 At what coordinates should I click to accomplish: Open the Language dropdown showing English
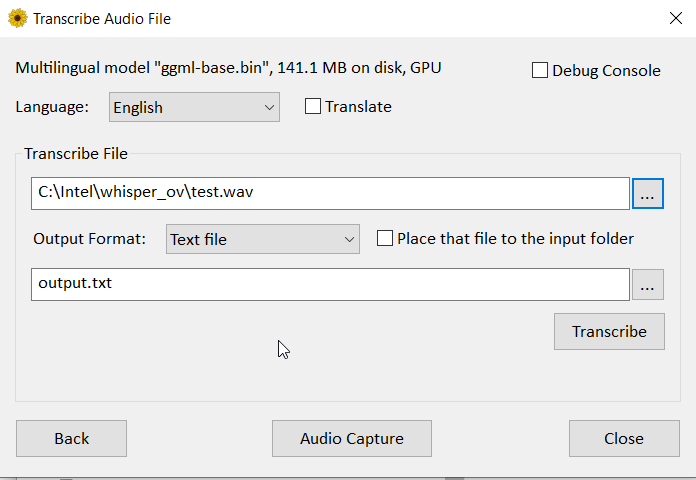194,107
